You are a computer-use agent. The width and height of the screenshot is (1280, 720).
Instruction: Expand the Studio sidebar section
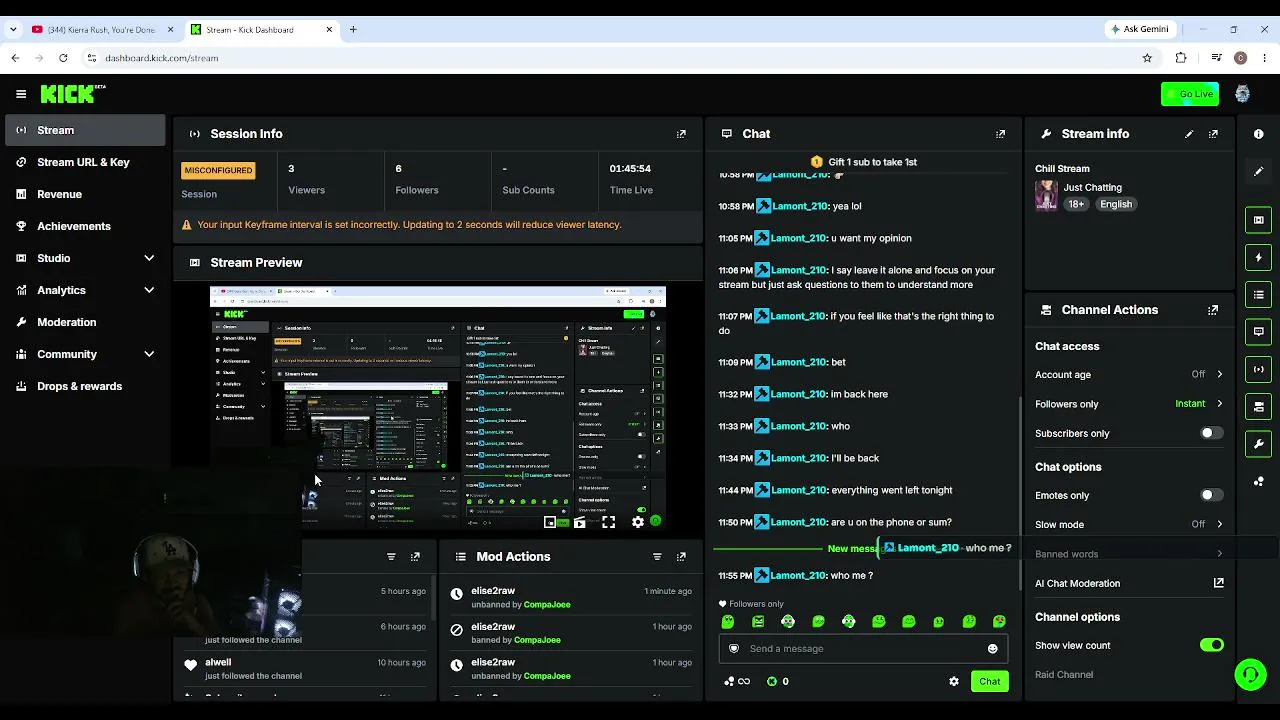pos(85,258)
